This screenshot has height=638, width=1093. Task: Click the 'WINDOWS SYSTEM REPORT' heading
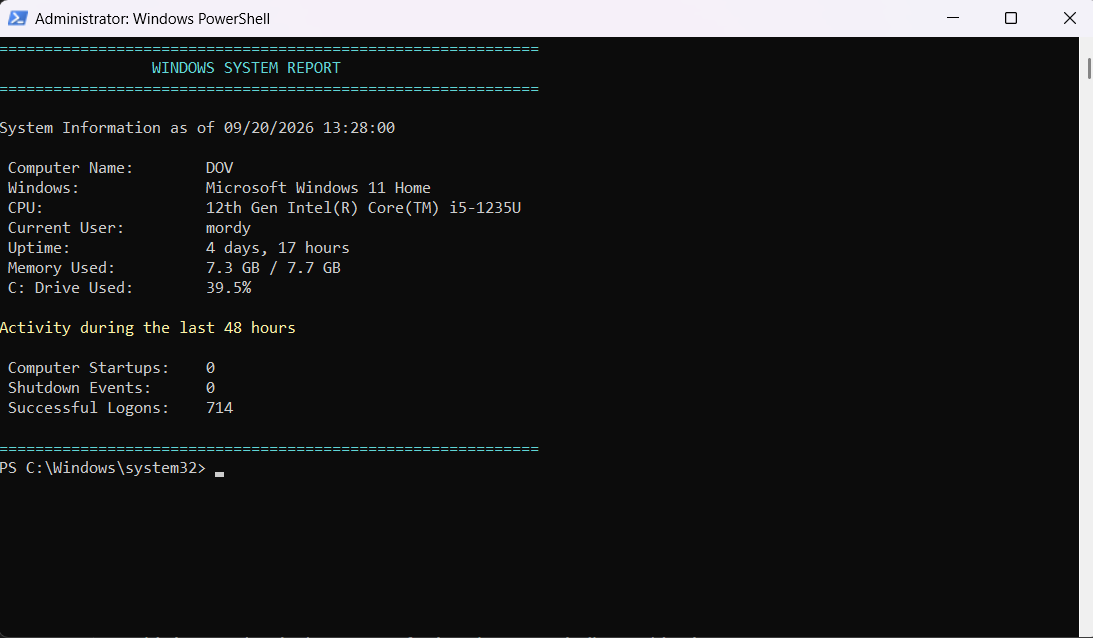pyautogui.click(x=246, y=68)
